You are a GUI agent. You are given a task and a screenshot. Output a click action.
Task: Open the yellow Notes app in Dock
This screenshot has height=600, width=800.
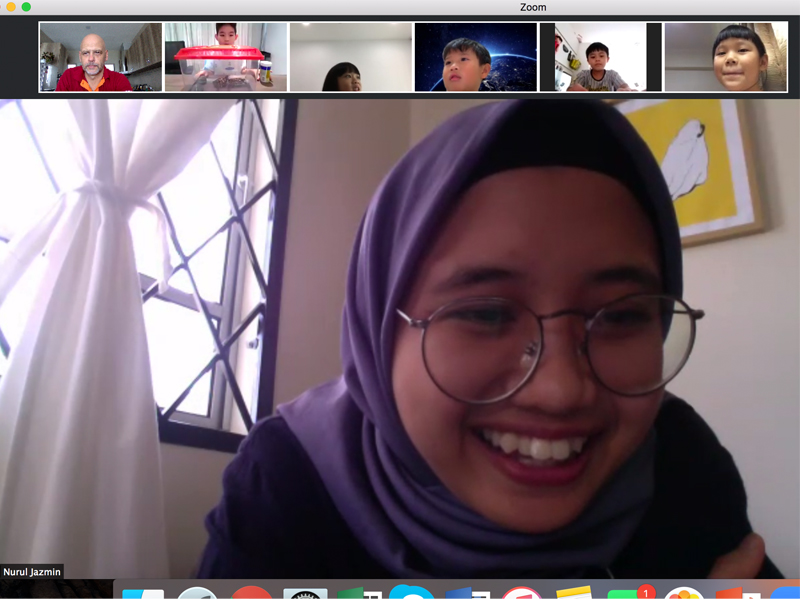tap(574, 593)
